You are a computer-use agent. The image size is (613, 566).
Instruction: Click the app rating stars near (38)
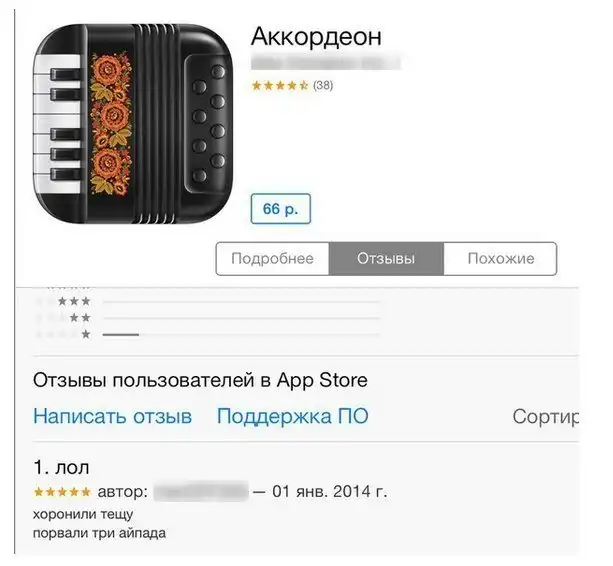pyautogui.click(x=280, y=85)
